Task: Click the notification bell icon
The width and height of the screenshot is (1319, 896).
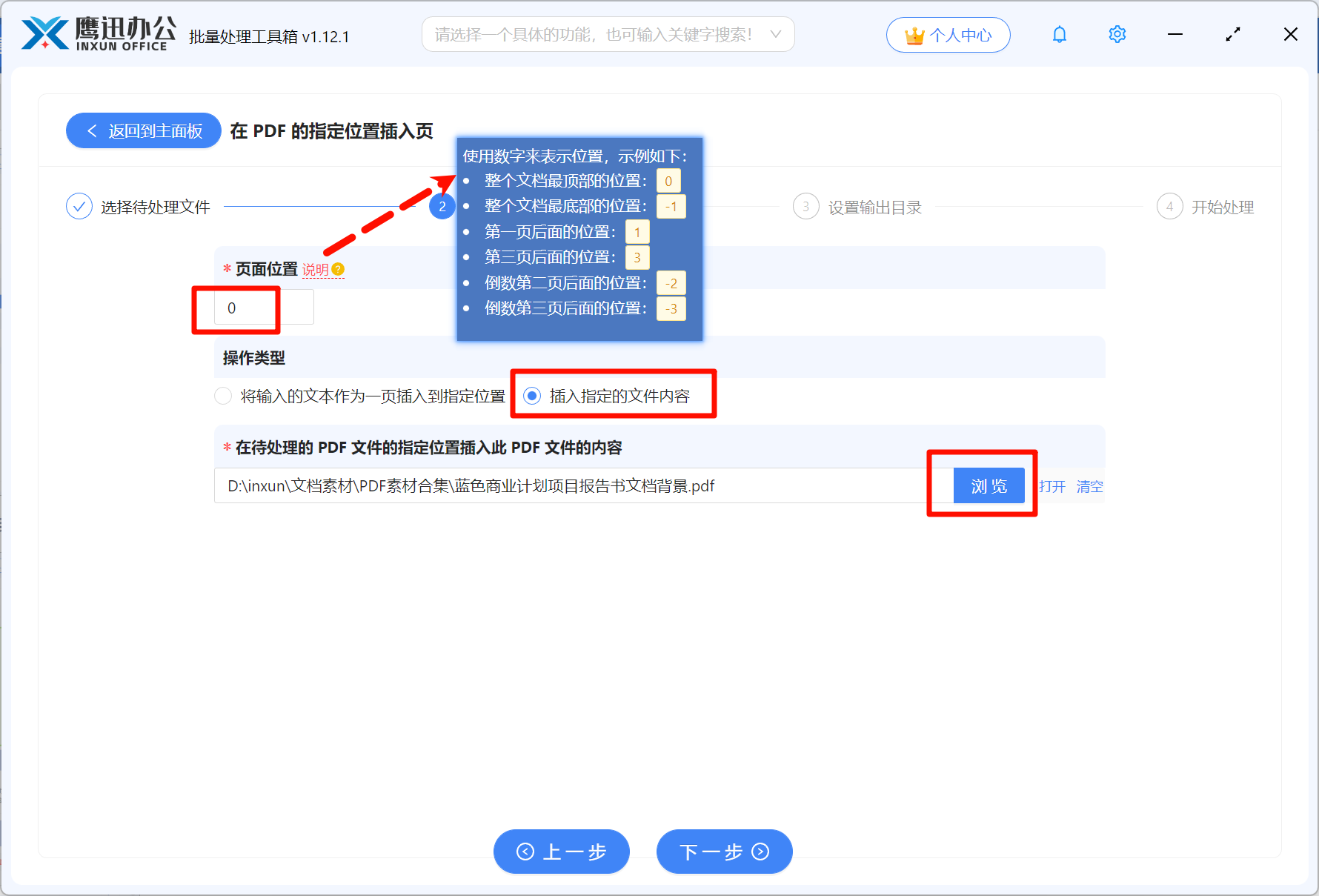Action: (x=1059, y=35)
